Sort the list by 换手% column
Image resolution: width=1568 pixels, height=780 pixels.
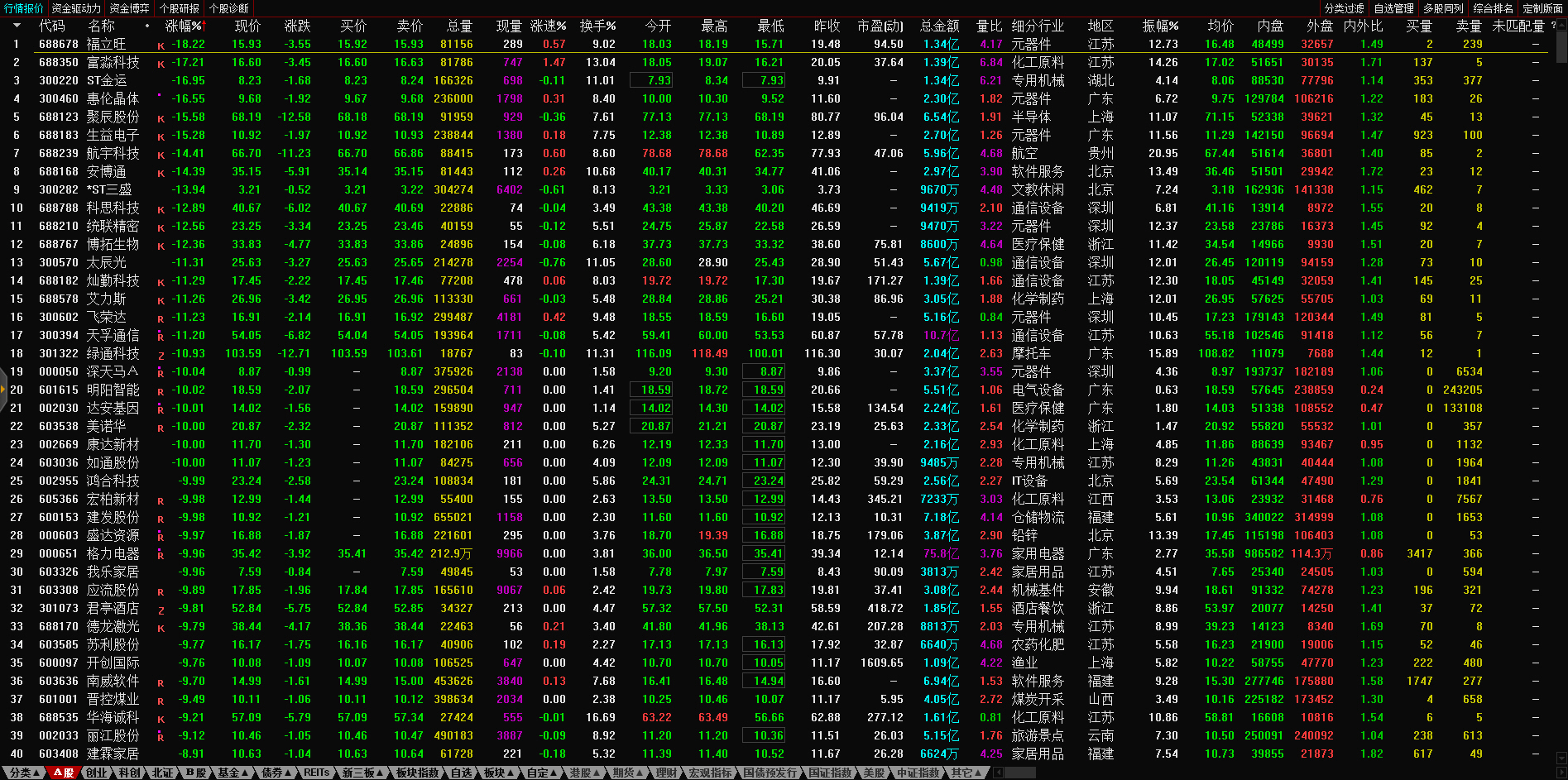[597, 26]
